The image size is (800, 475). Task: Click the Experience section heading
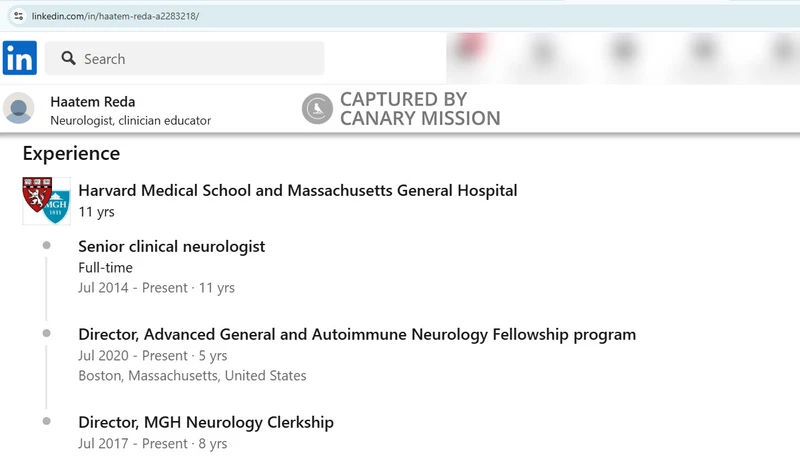coord(71,154)
